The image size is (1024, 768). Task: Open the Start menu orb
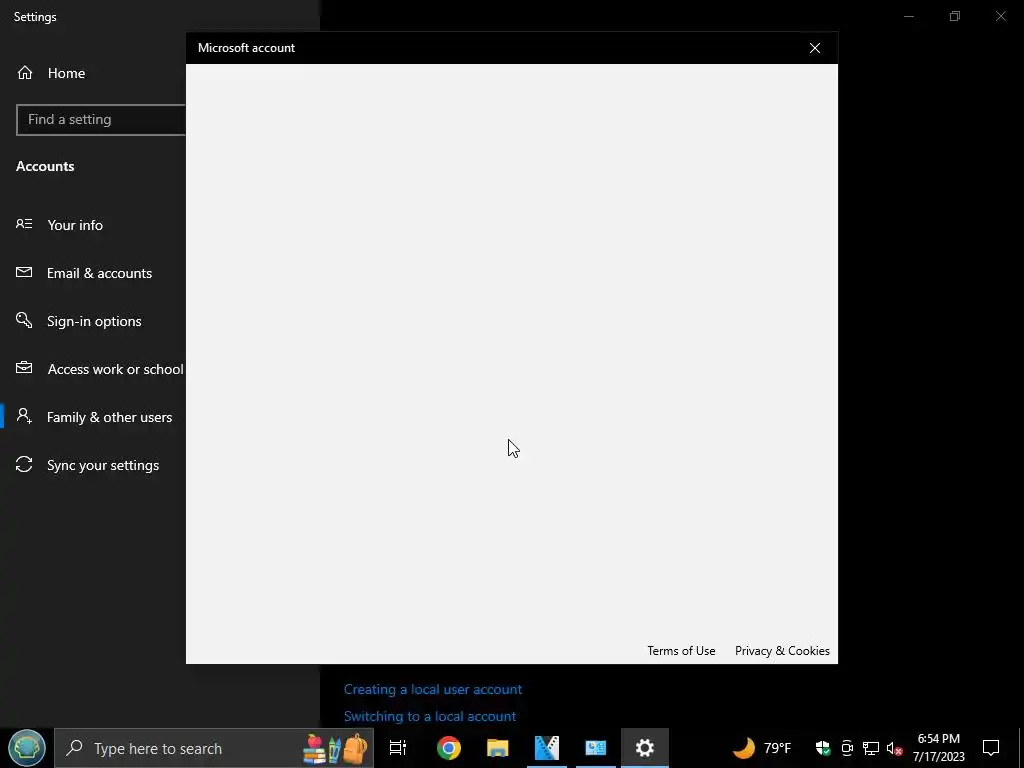[27, 748]
